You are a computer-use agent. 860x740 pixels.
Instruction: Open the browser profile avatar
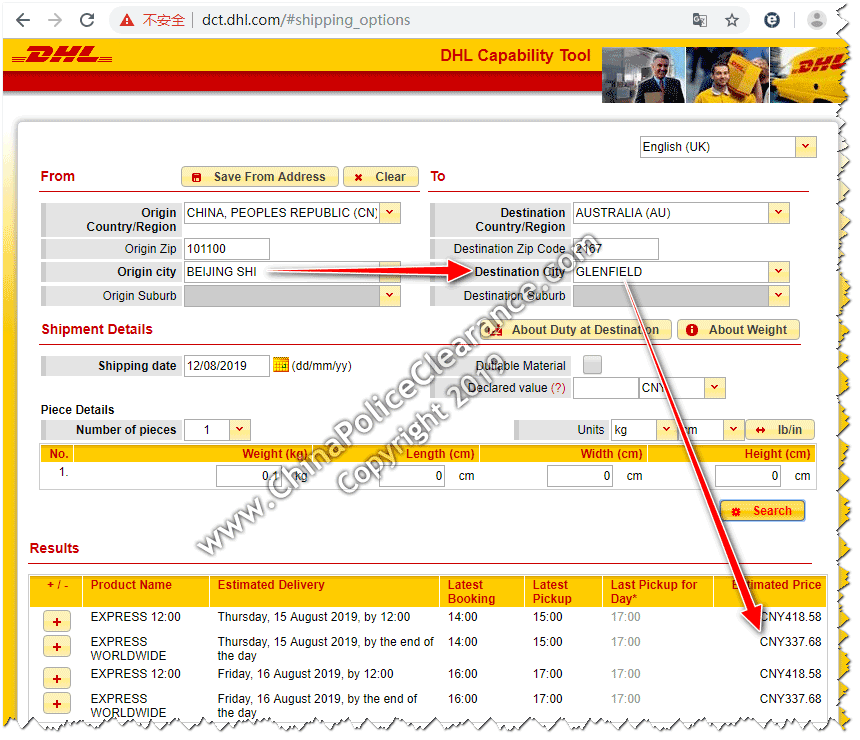point(817,21)
